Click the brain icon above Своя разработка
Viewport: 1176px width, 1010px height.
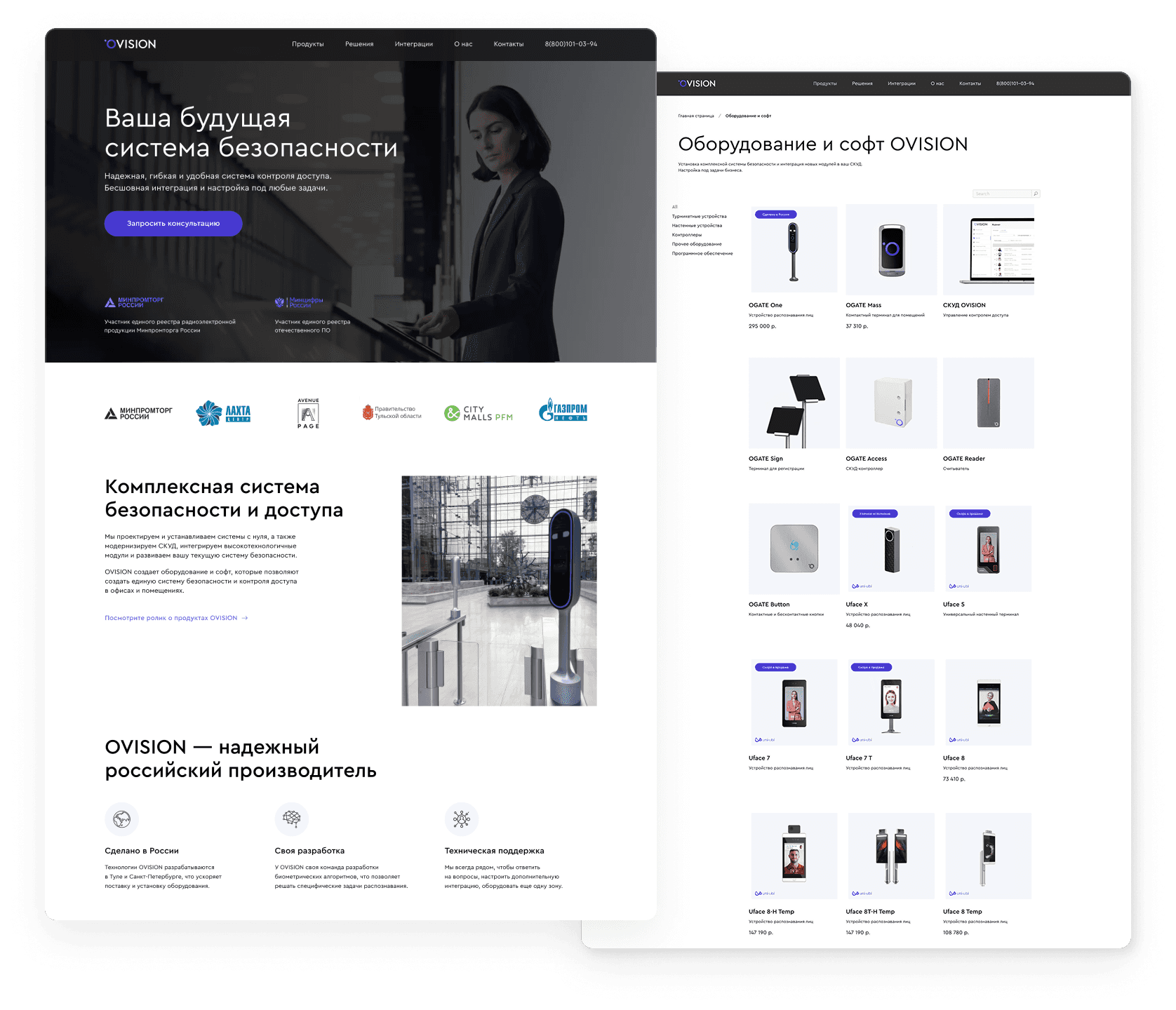point(292,819)
